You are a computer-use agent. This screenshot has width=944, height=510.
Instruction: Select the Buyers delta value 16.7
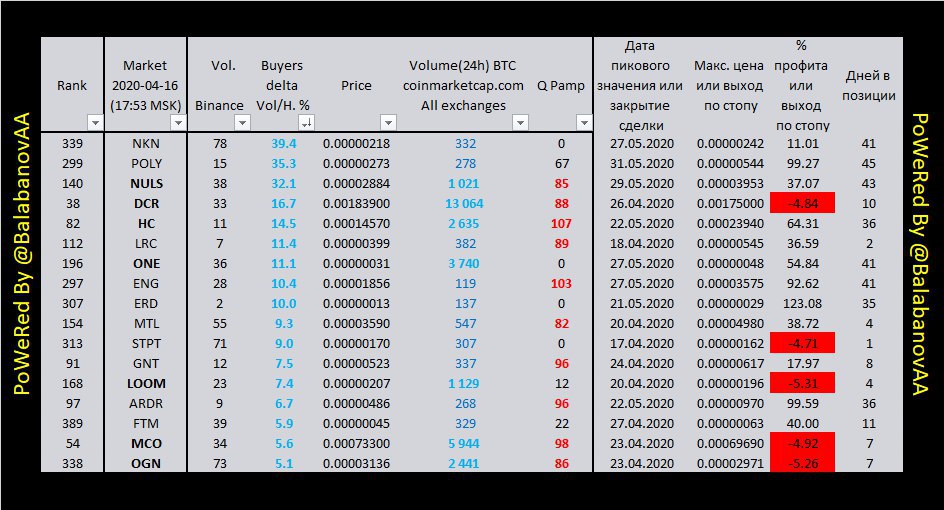(284, 204)
